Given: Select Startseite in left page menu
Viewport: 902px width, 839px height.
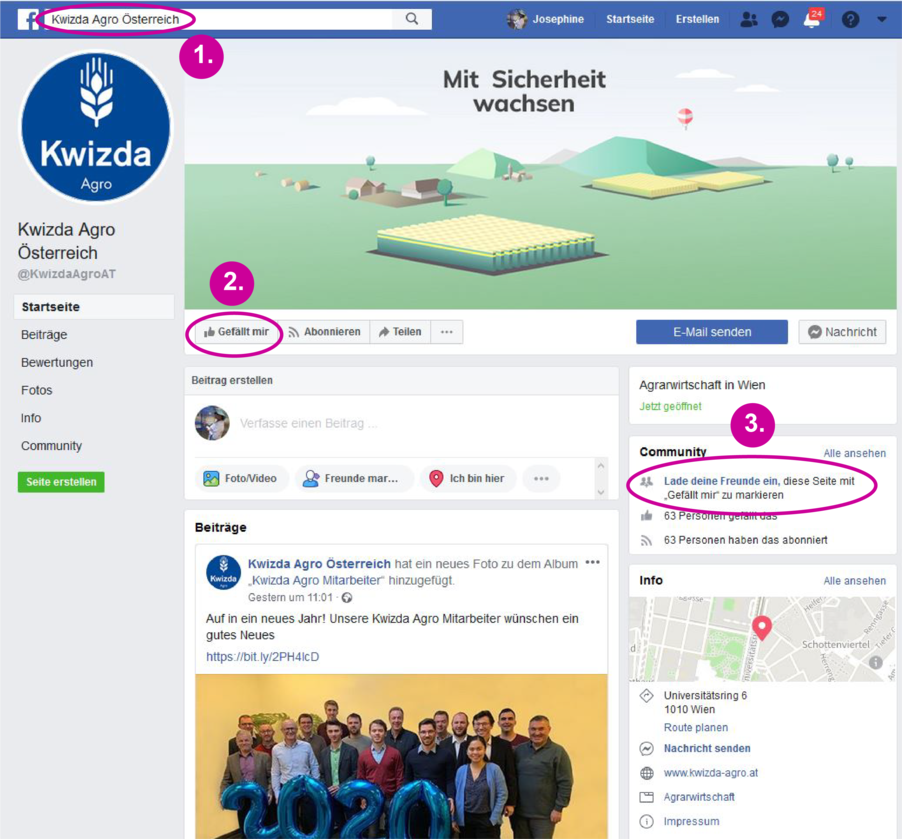Looking at the screenshot, I should [x=94, y=307].
